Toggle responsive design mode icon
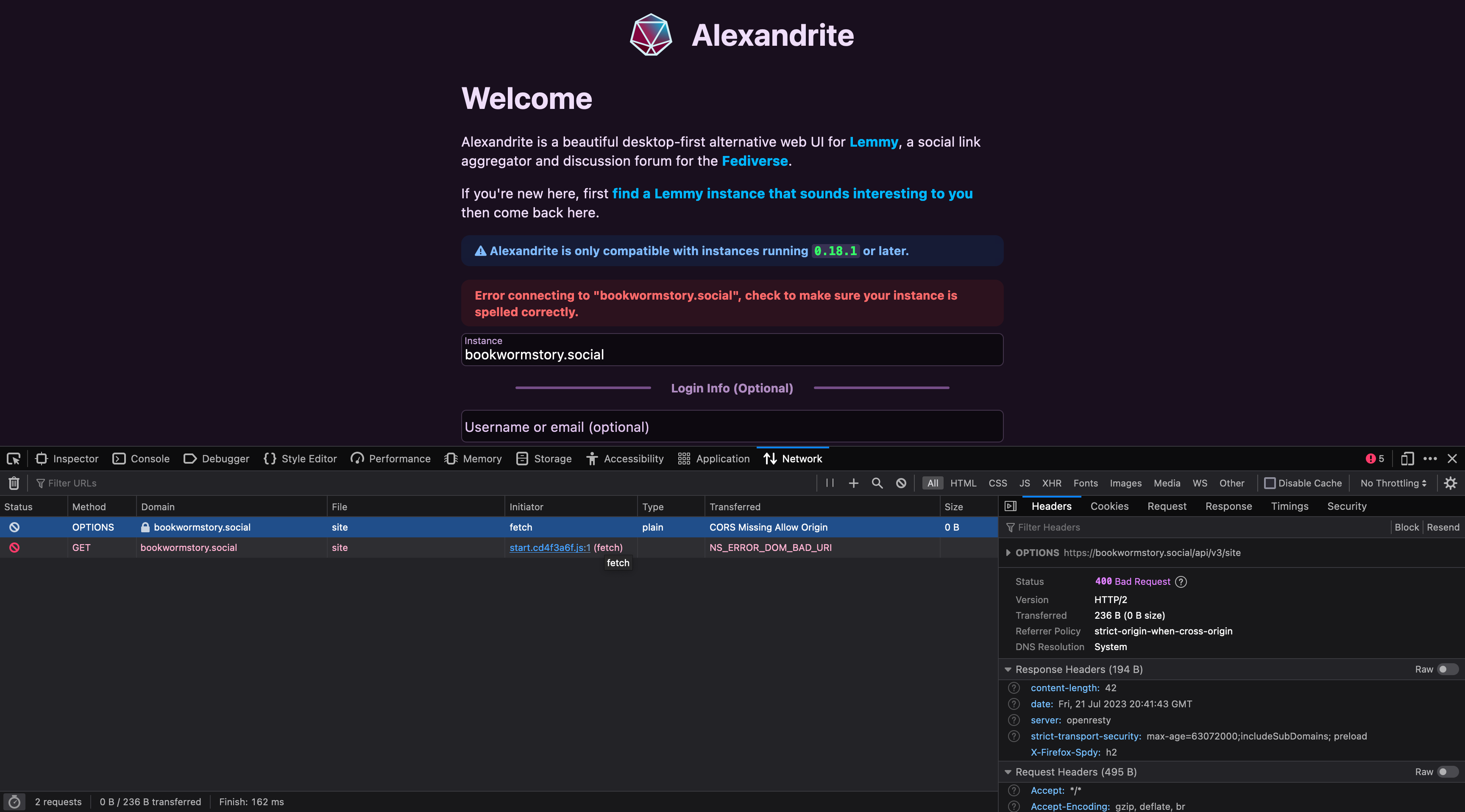This screenshot has width=1465, height=812. (x=1407, y=458)
